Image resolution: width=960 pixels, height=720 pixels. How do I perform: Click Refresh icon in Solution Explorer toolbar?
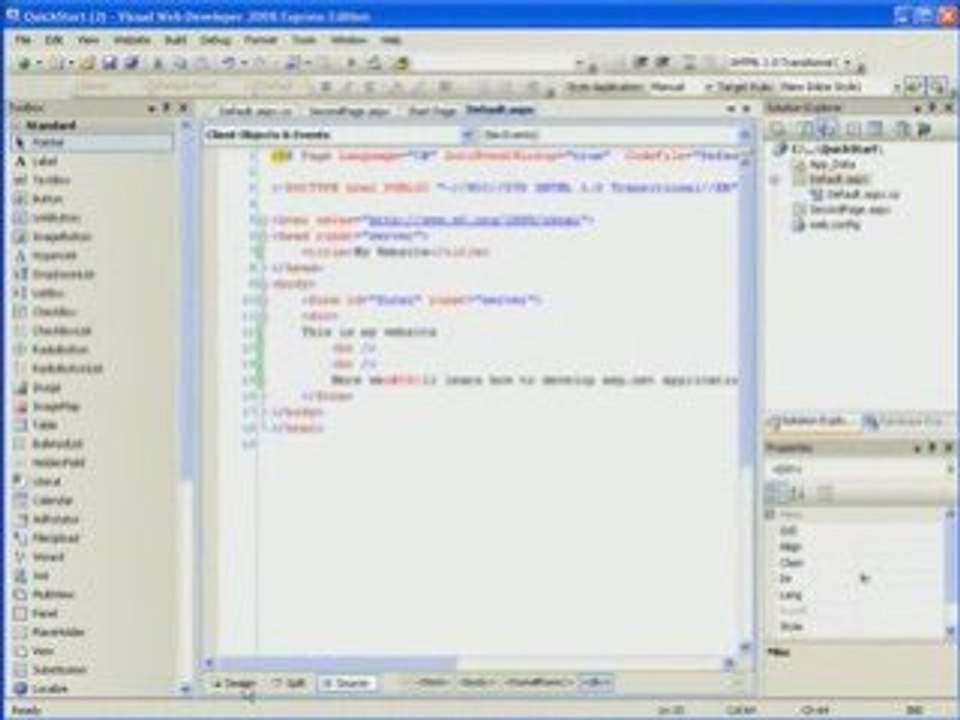(x=806, y=129)
